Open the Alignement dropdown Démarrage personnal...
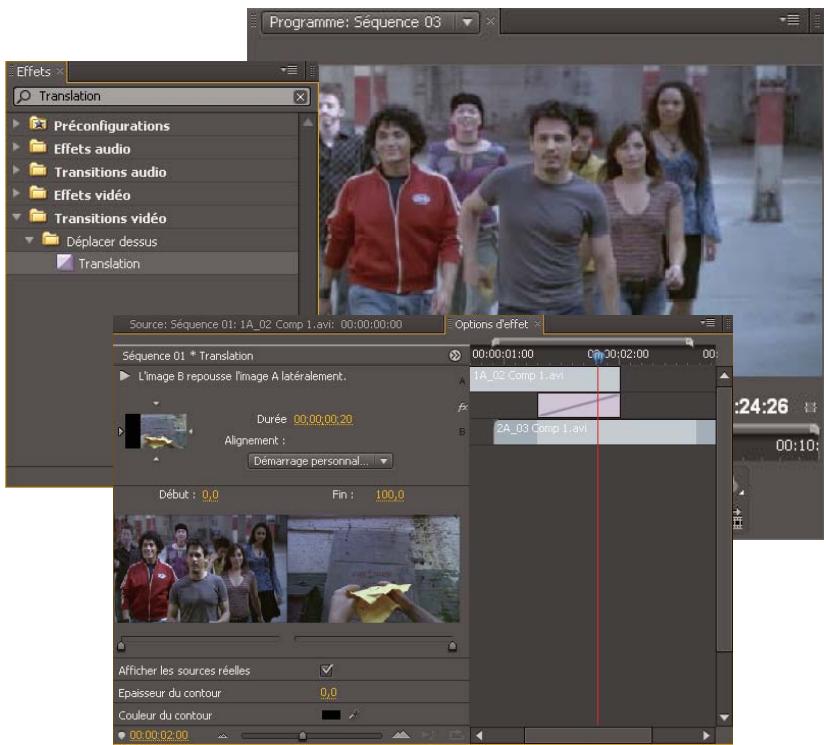Screen dimensions: 828x745 320,461
